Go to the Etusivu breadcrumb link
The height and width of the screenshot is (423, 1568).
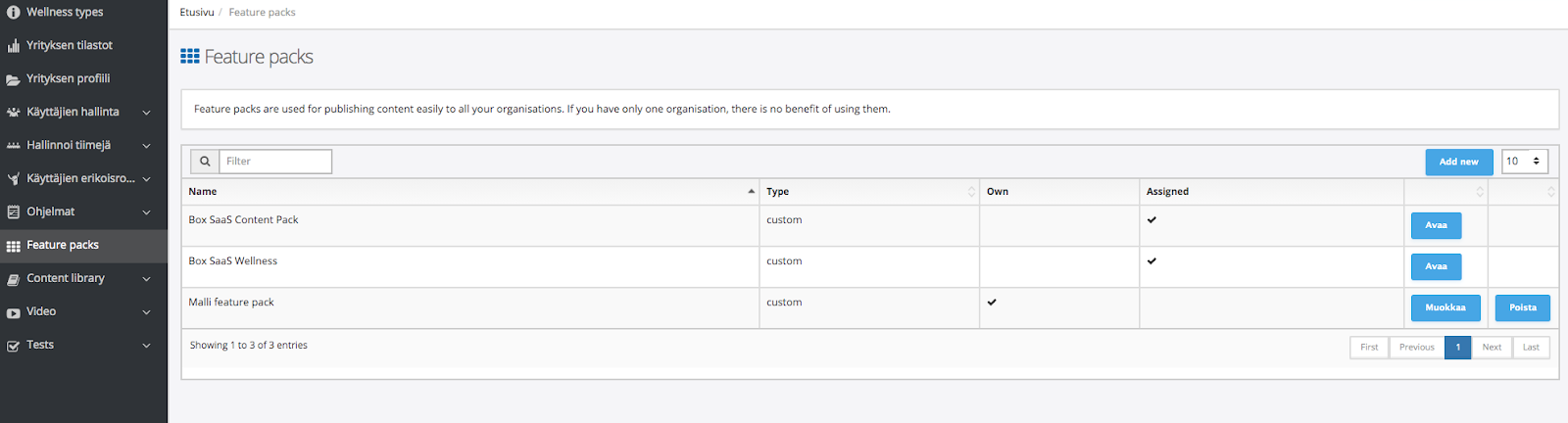click(196, 13)
